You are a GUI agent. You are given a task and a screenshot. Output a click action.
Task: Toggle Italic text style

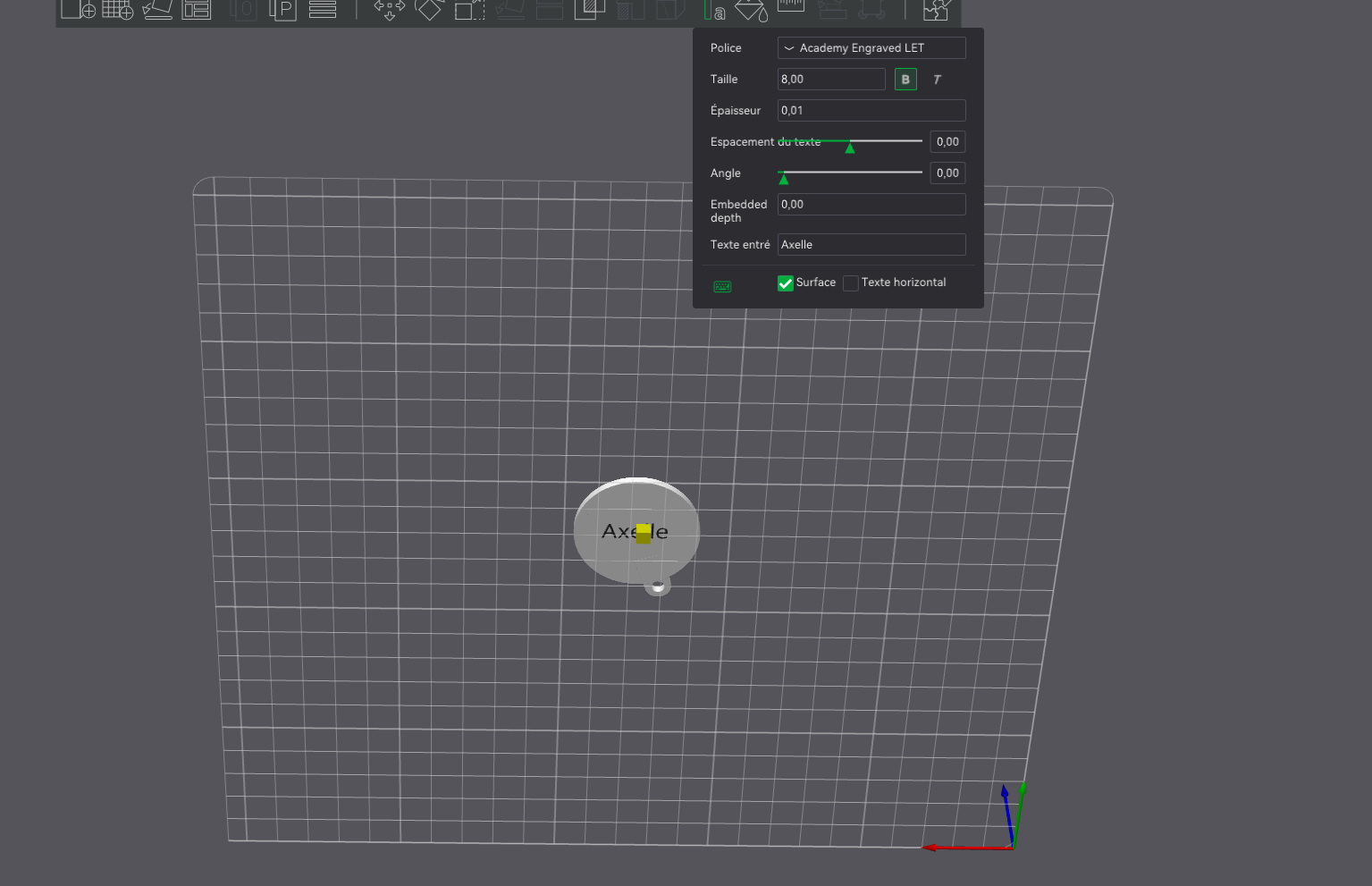point(937,80)
